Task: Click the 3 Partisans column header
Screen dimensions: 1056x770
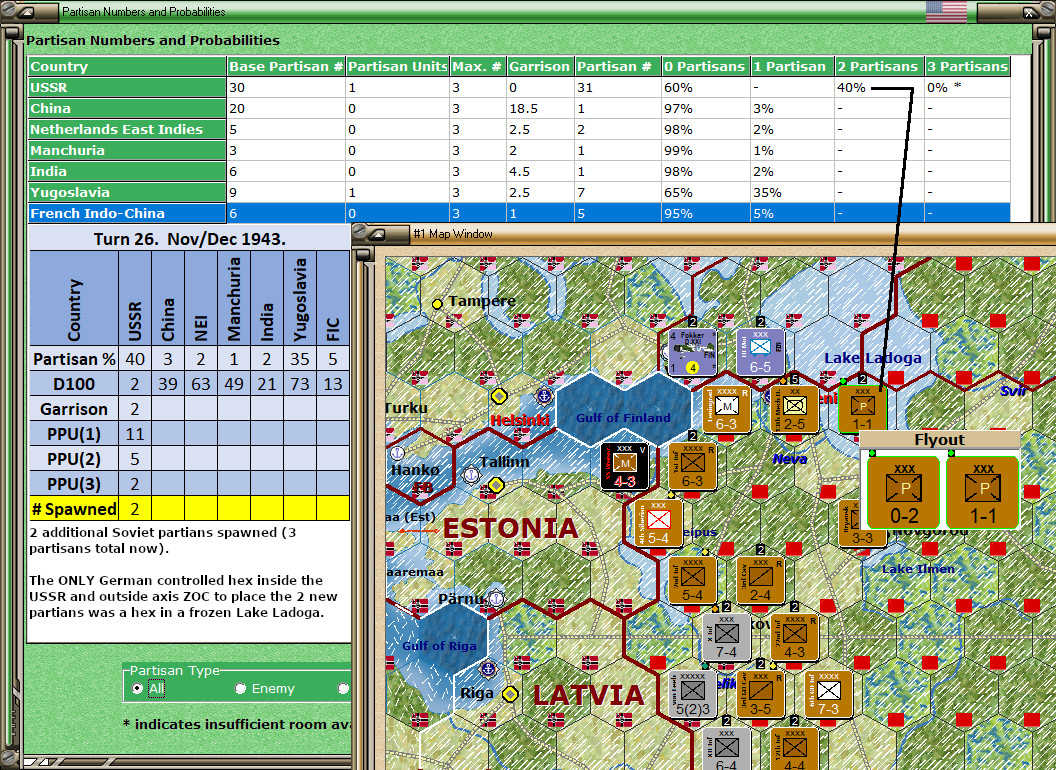Action: click(x=968, y=66)
